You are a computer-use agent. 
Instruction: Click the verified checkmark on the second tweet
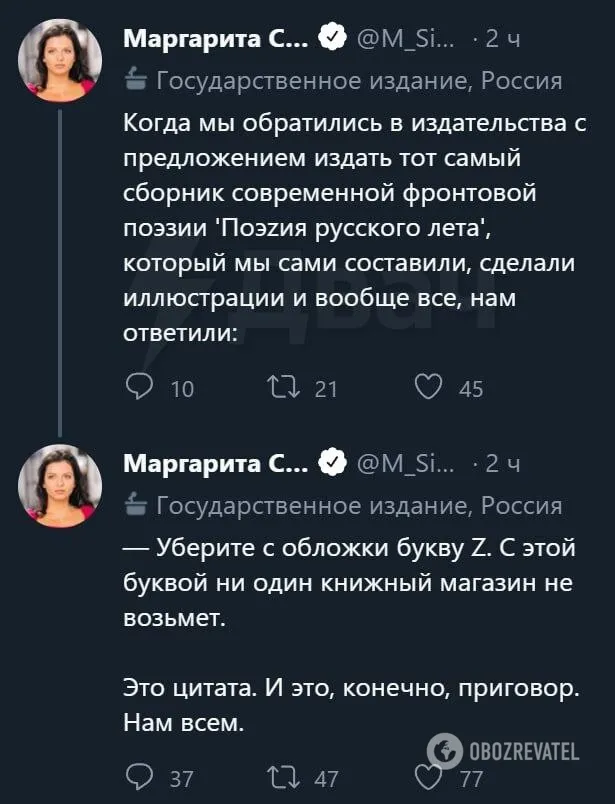point(328,461)
